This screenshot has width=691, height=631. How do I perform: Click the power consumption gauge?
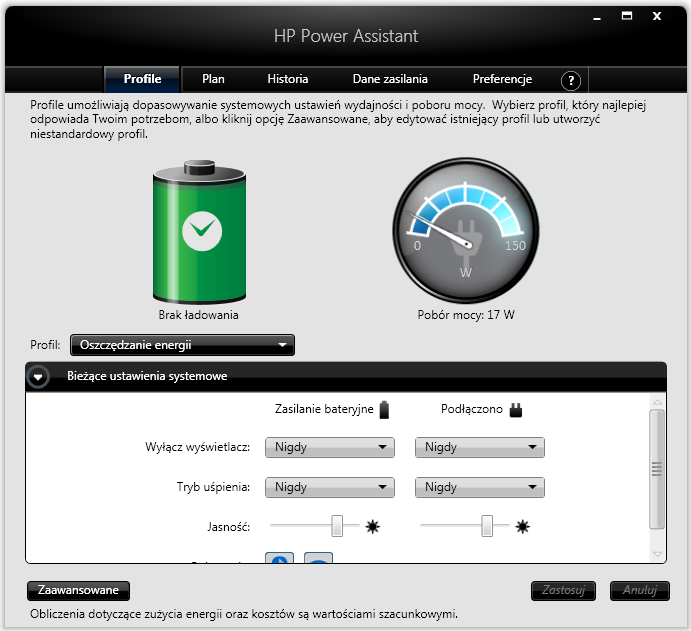click(x=465, y=230)
